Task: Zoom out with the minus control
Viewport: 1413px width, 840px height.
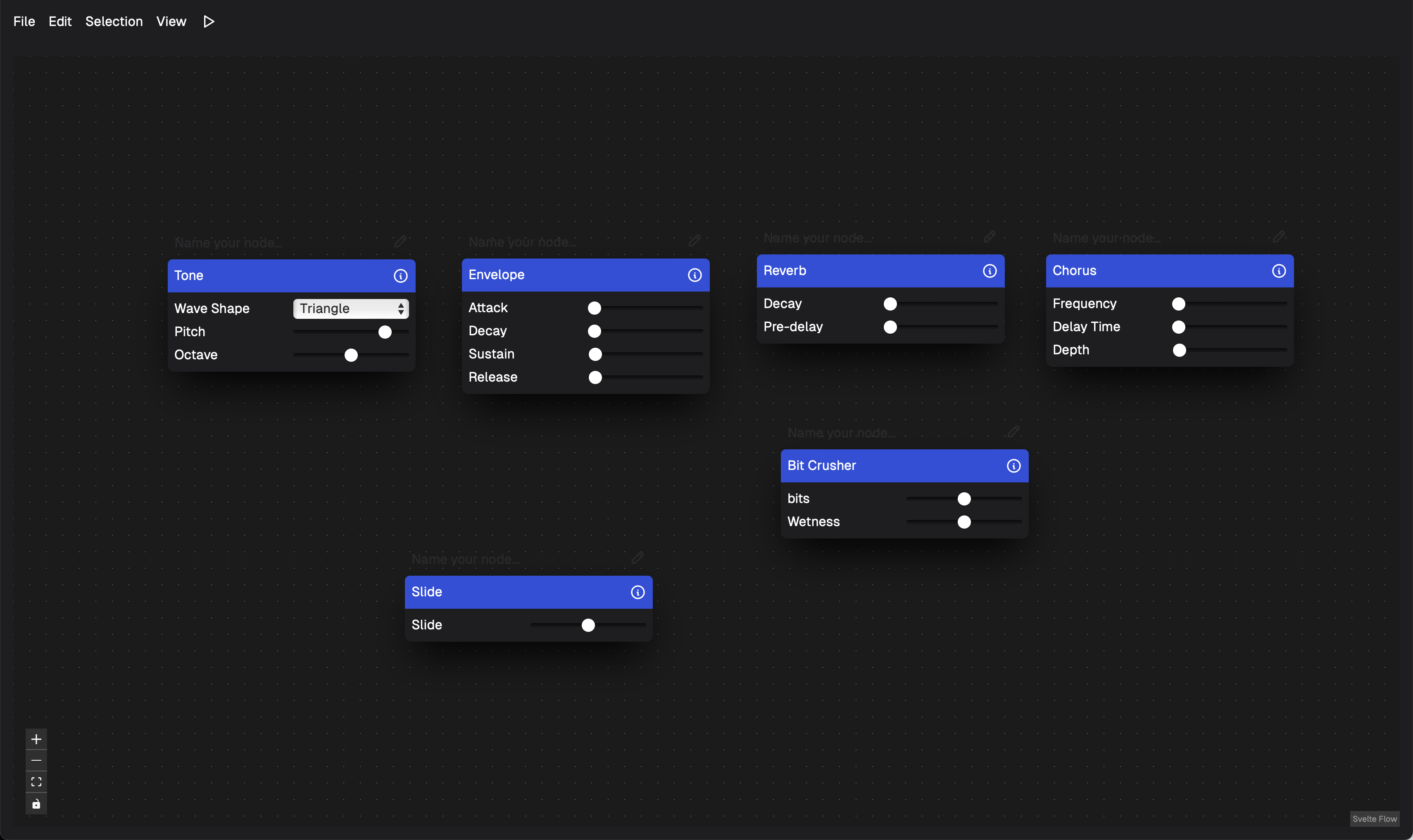Action: pos(36,760)
